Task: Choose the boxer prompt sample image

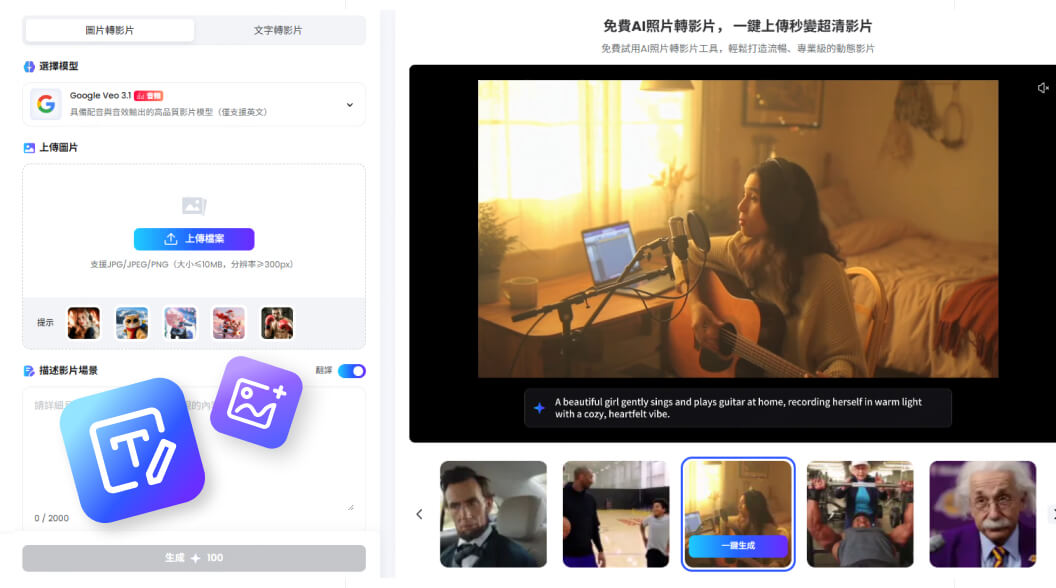Action: tap(277, 323)
